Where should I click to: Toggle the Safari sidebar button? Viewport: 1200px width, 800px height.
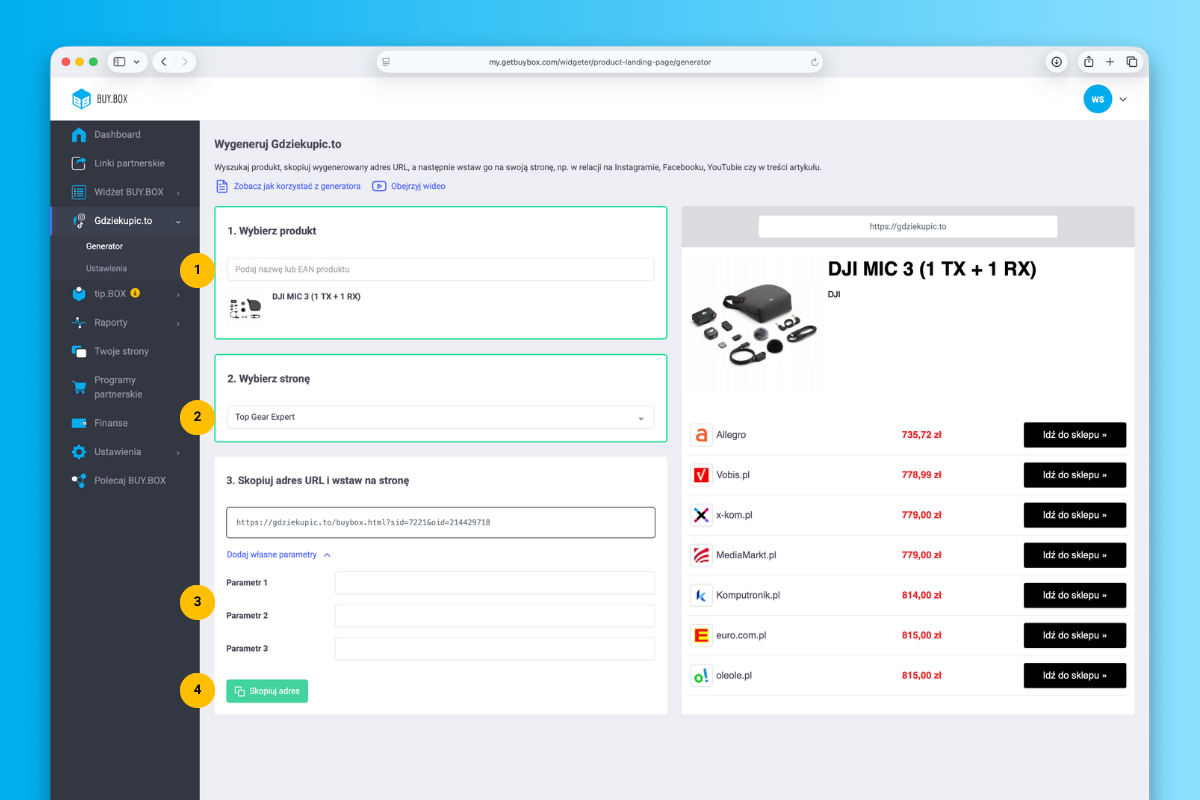click(119, 62)
